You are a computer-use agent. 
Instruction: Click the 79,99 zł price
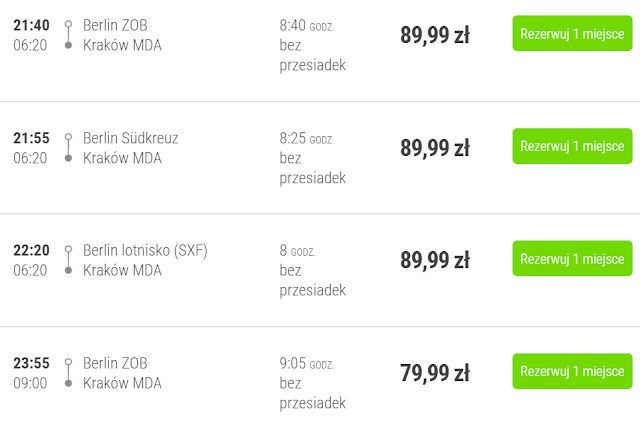(x=435, y=373)
